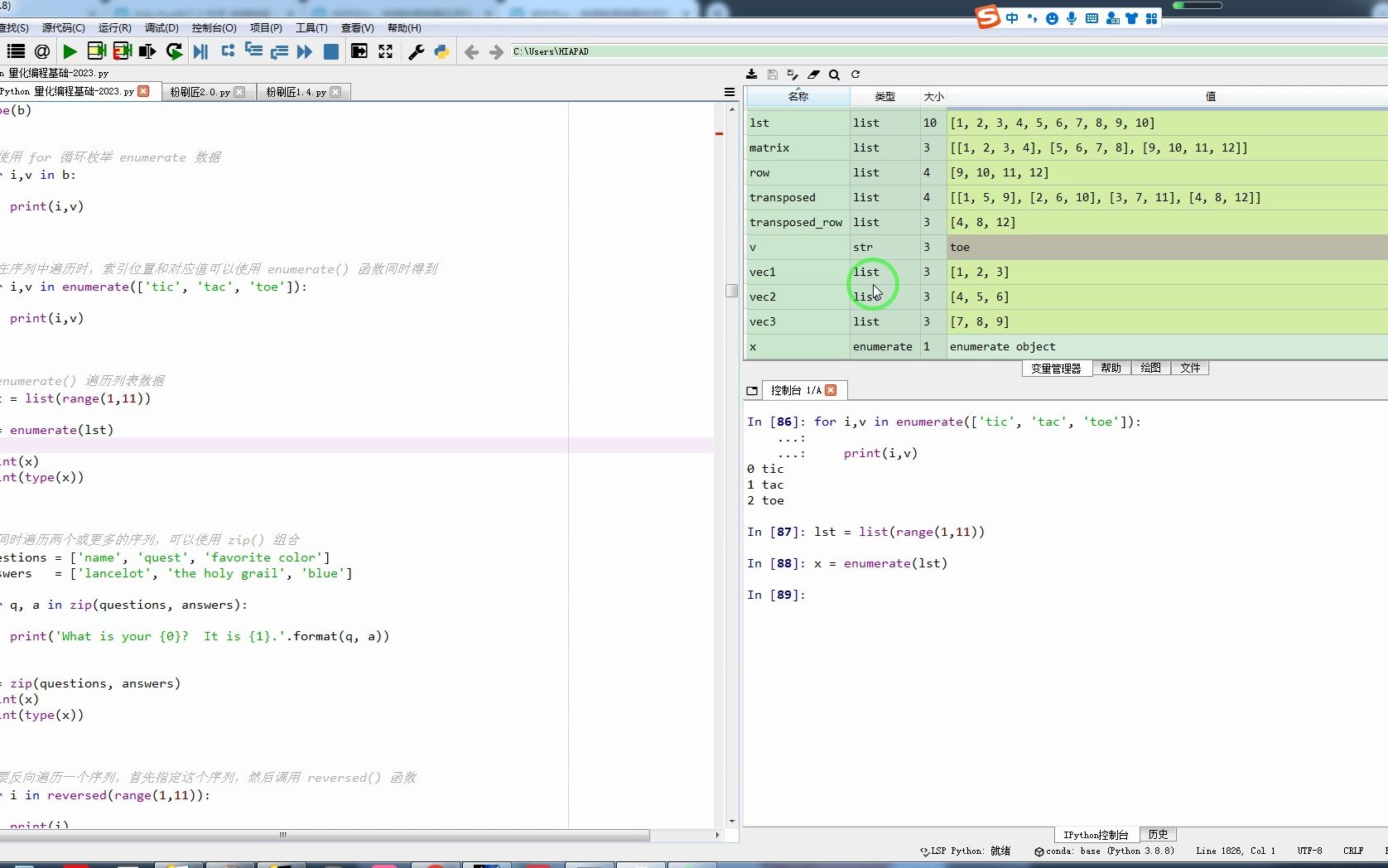Open the 调试(D) menu
Image resolution: width=1388 pixels, height=868 pixels.
click(x=161, y=28)
